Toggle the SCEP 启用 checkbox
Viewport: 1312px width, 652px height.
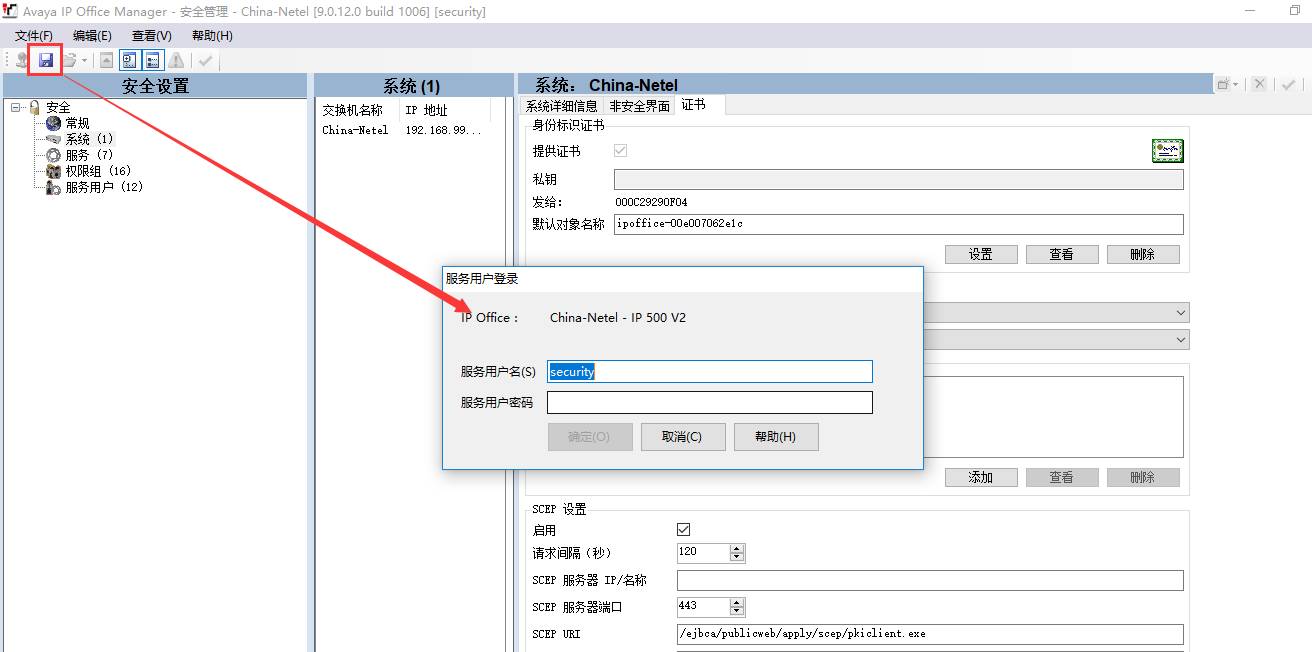[684, 530]
